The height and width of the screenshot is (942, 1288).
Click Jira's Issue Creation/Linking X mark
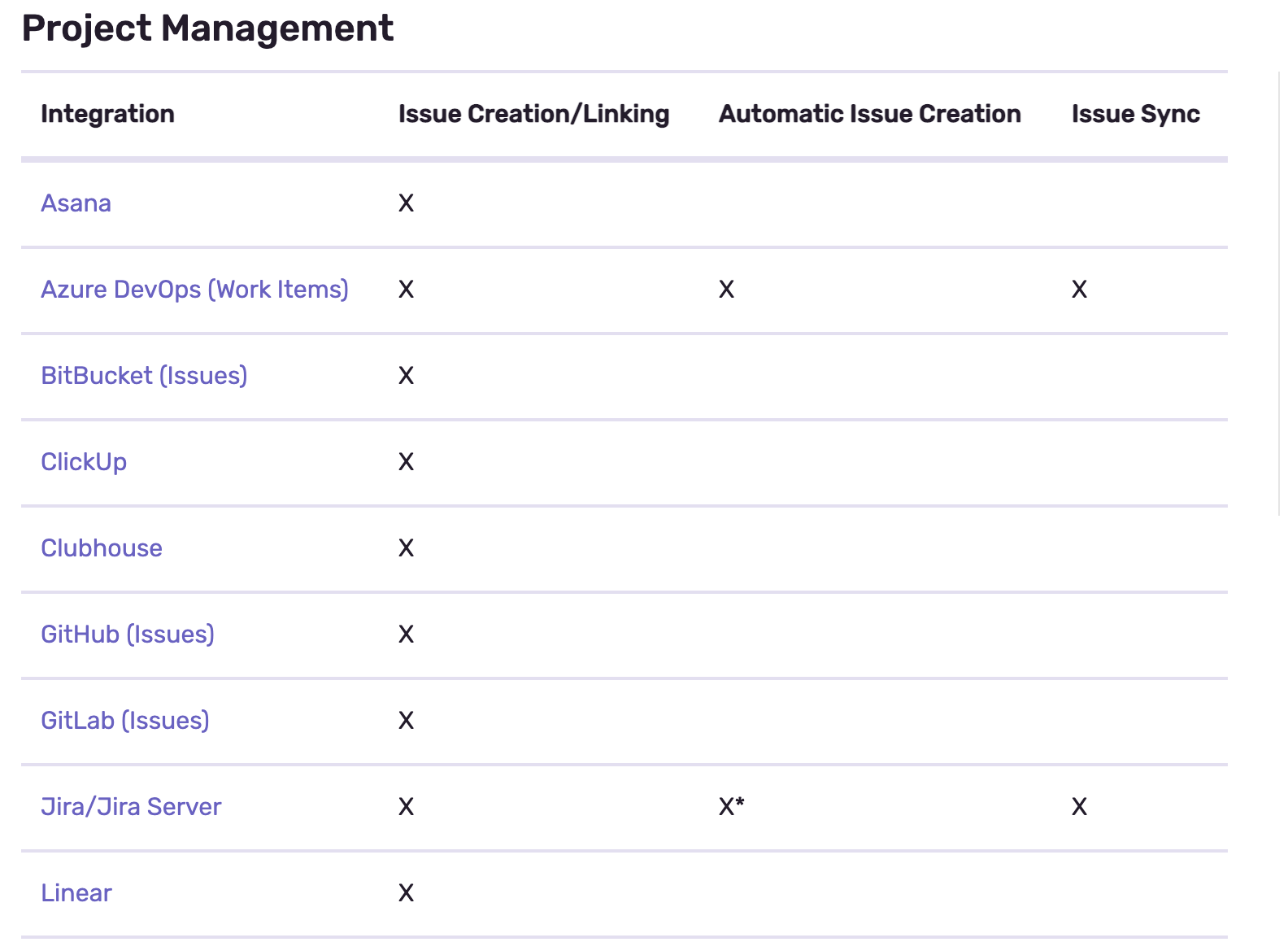(407, 807)
